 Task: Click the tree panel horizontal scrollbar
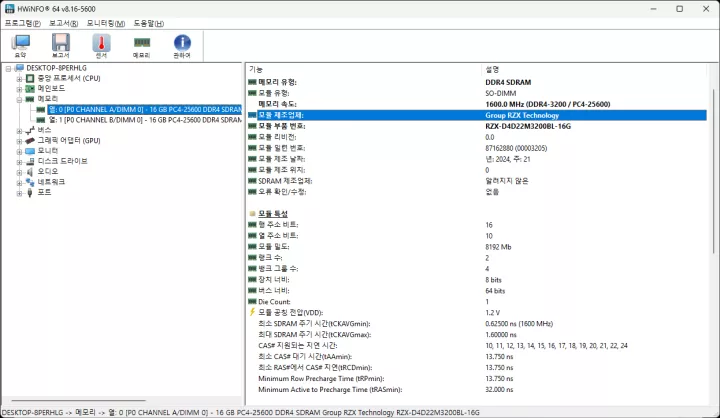(79, 400)
